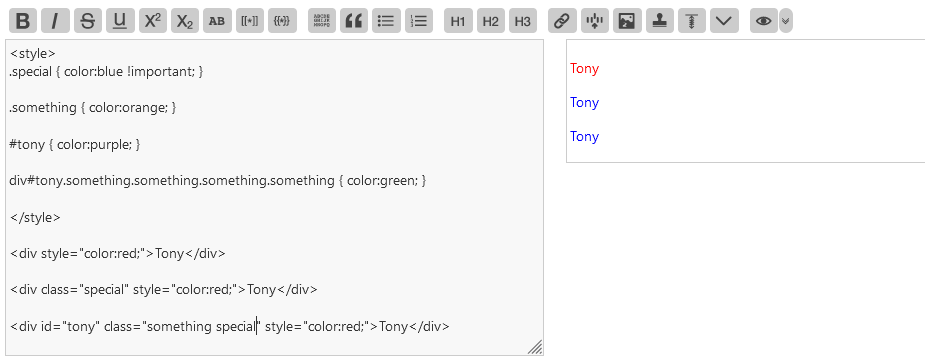
Task: Underline the selected text
Action: click(120, 21)
